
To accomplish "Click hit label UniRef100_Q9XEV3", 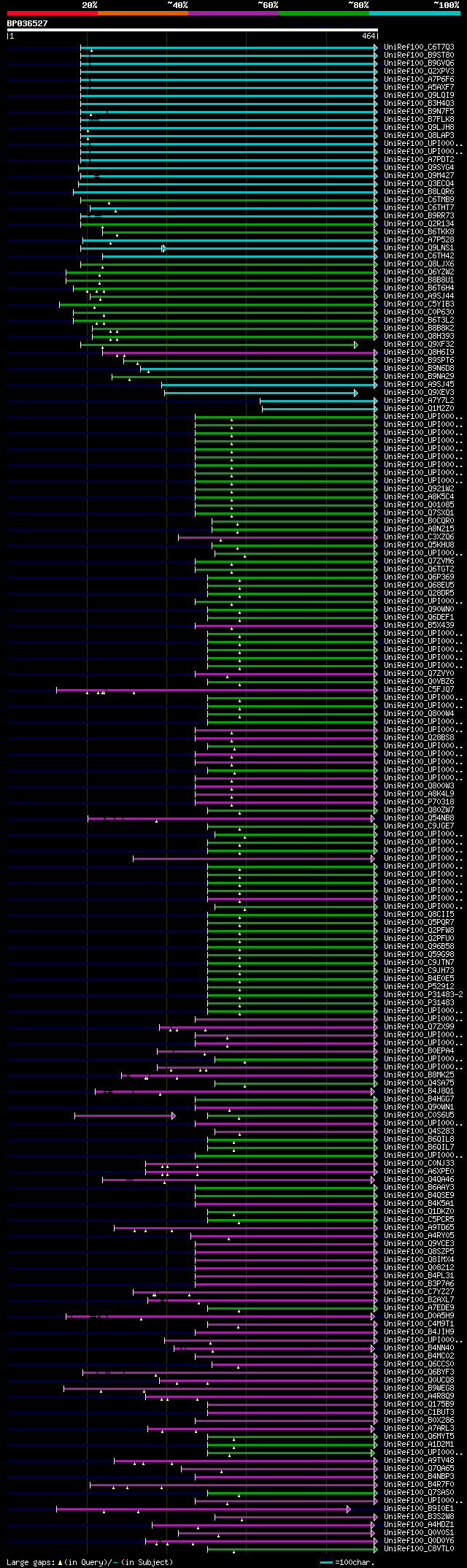I will pos(419,393).
